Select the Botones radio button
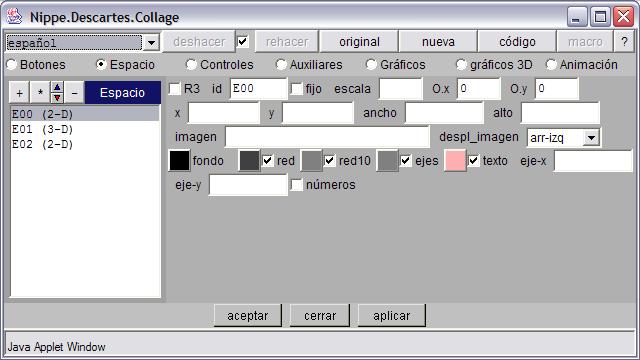This screenshot has width=640, height=360. point(11,64)
